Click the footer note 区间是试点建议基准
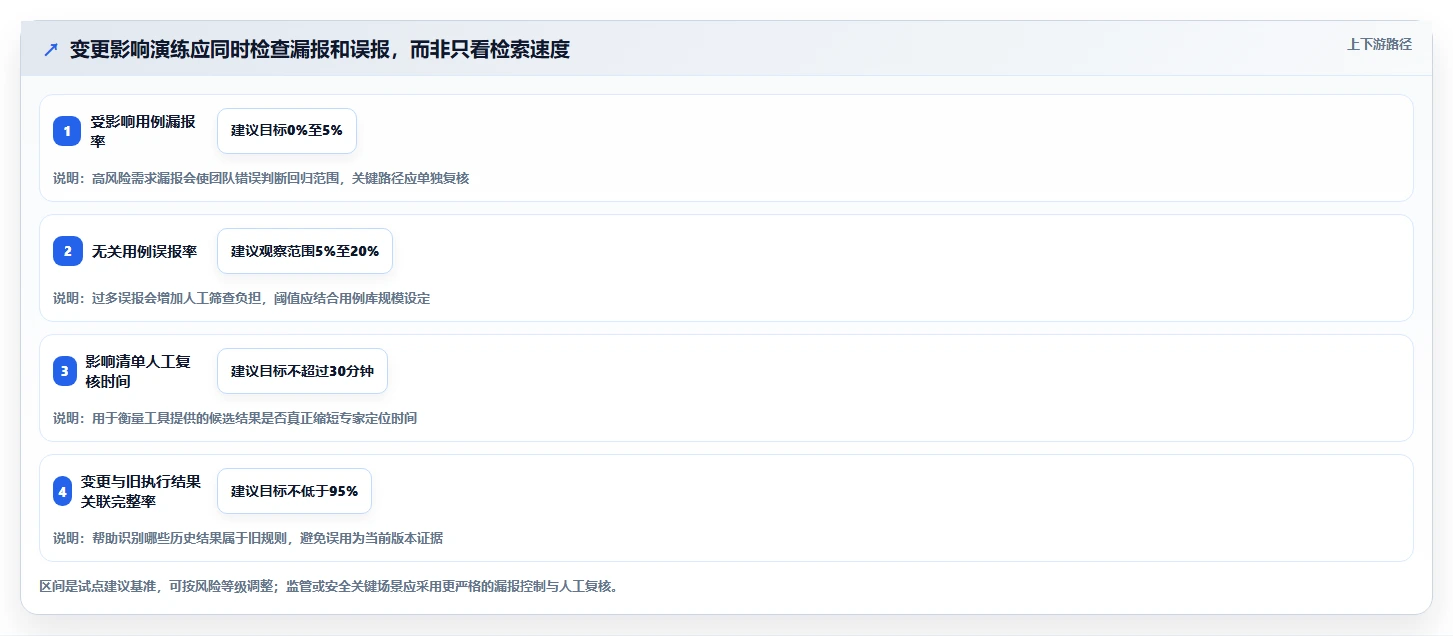The image size is (1453, 636). click(x=329, y=586)
